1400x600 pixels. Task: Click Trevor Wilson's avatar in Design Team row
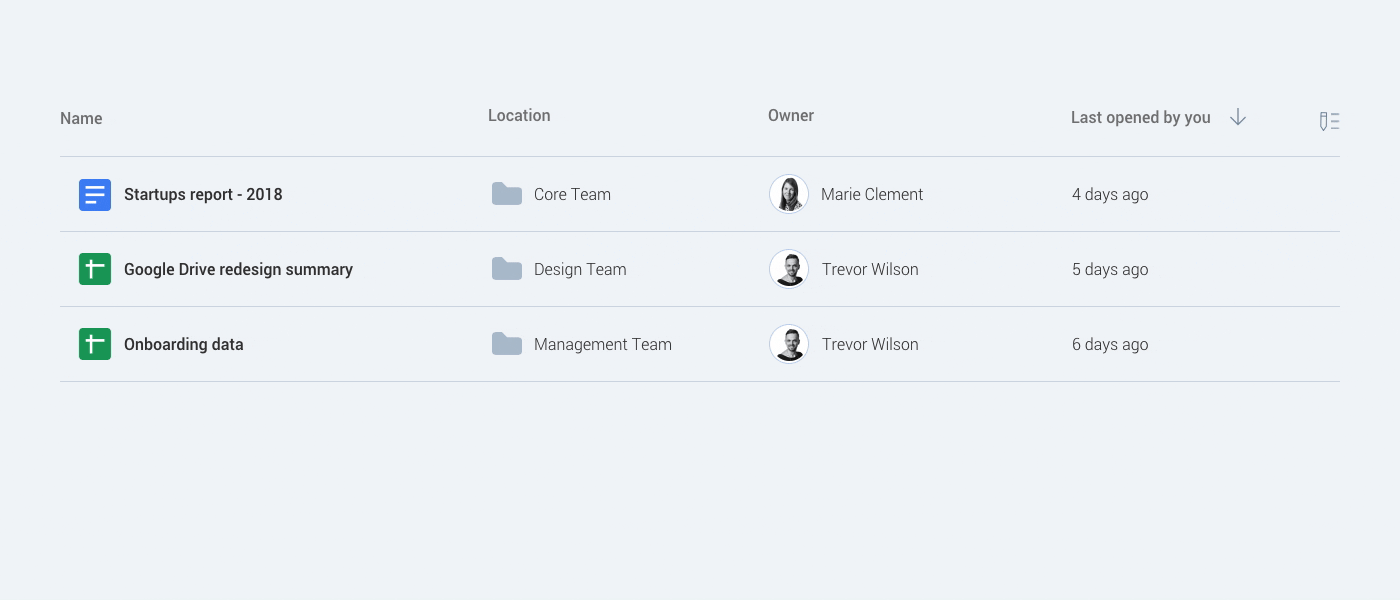point(789,269)
